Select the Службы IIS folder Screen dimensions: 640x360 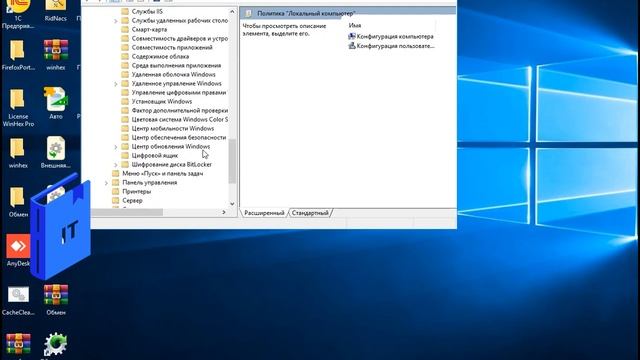(142, 11)
